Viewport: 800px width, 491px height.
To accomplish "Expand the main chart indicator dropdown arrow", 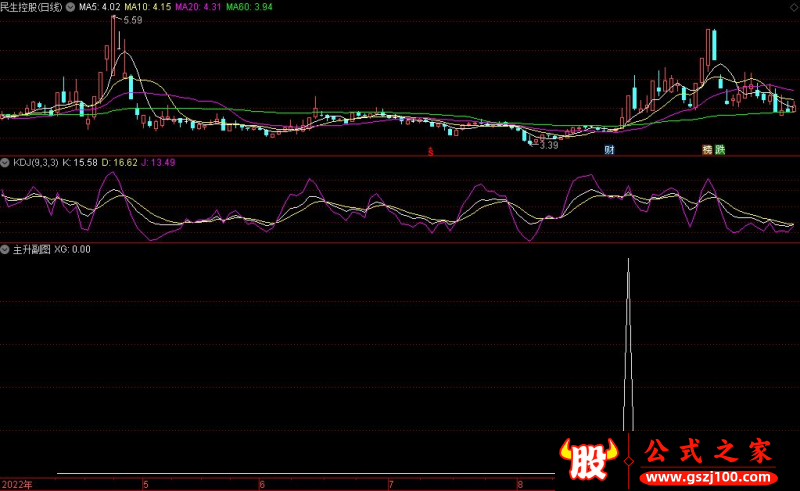I will 68,6.
